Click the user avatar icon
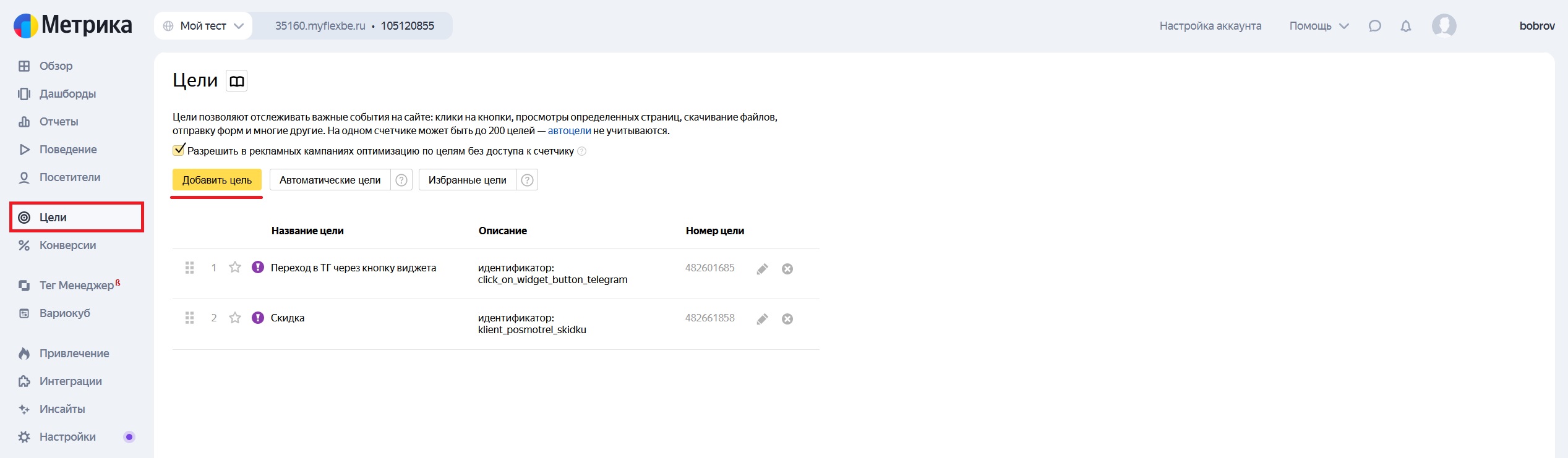Screen dimensions: 1568x458 coord(1444,26)
